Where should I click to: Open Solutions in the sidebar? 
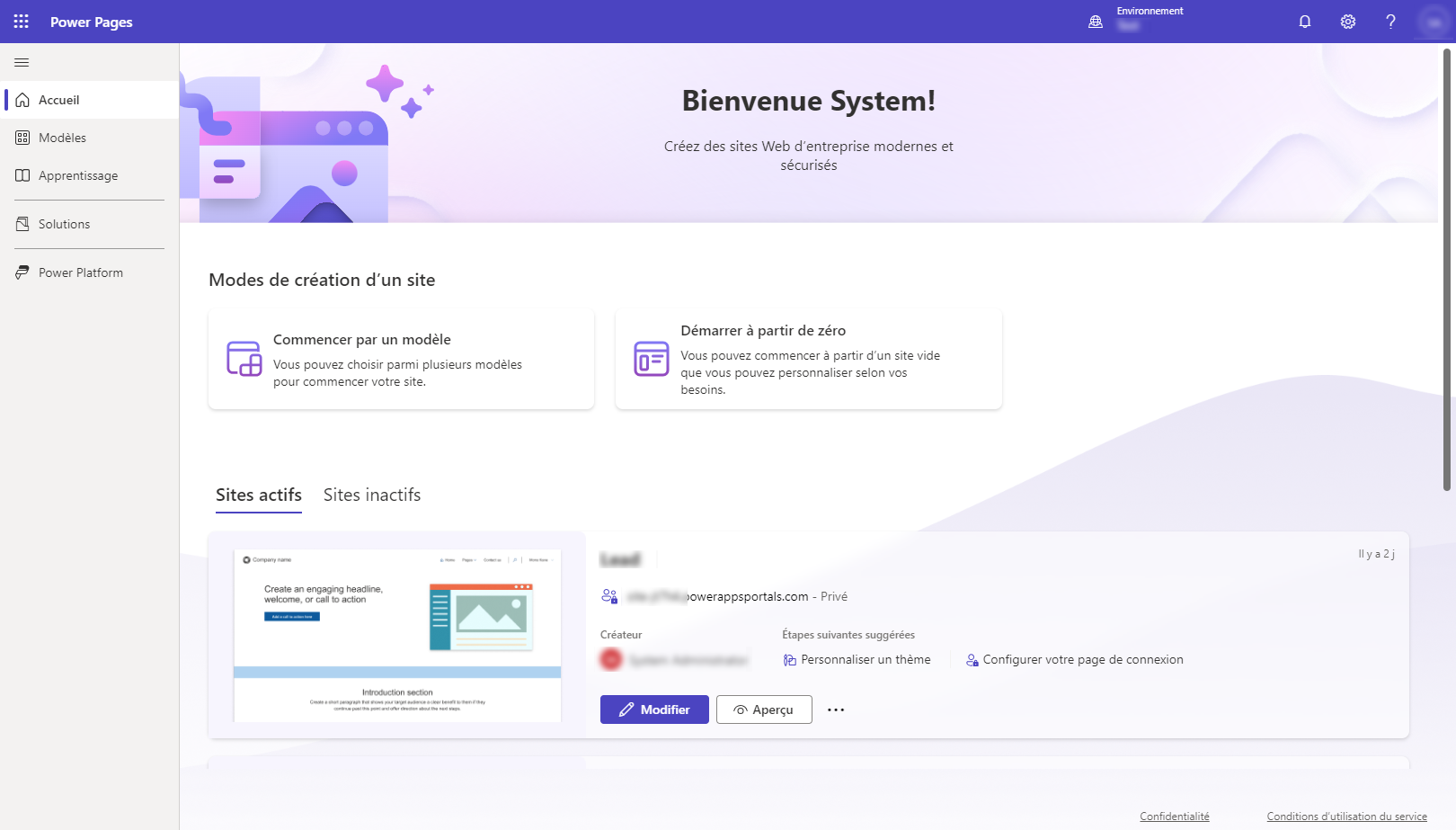[90, 224]
